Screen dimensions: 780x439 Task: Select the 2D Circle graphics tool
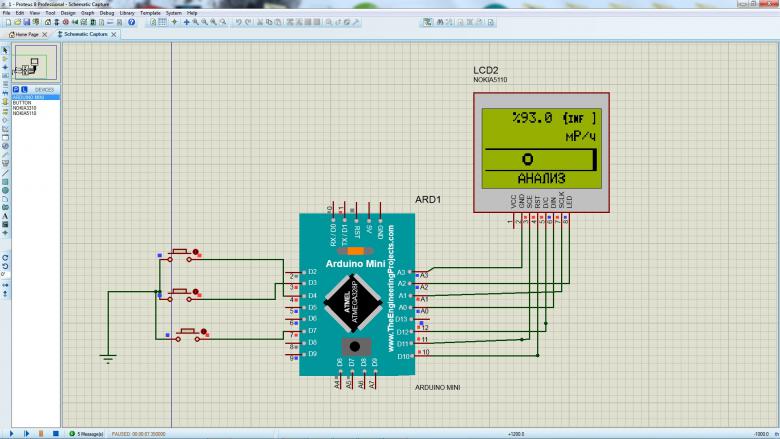[5, 190]
